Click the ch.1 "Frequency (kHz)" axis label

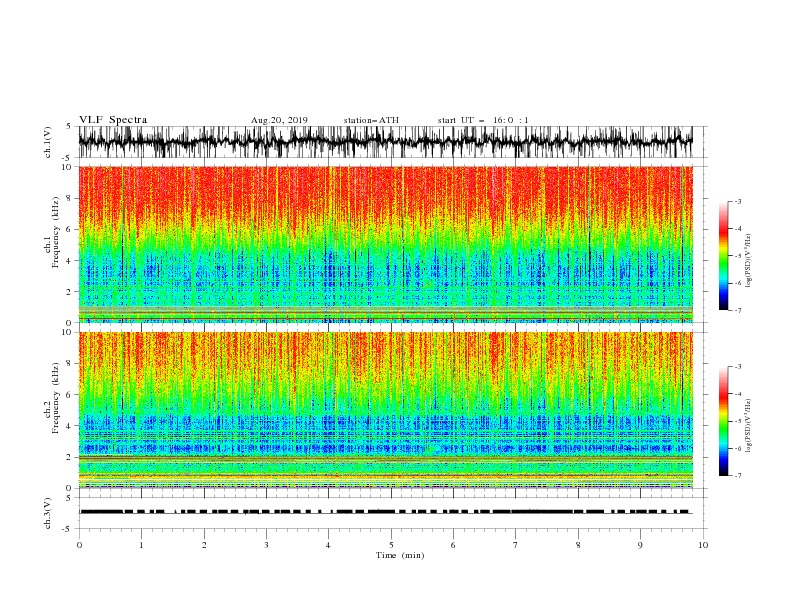[x=57, y=233]
